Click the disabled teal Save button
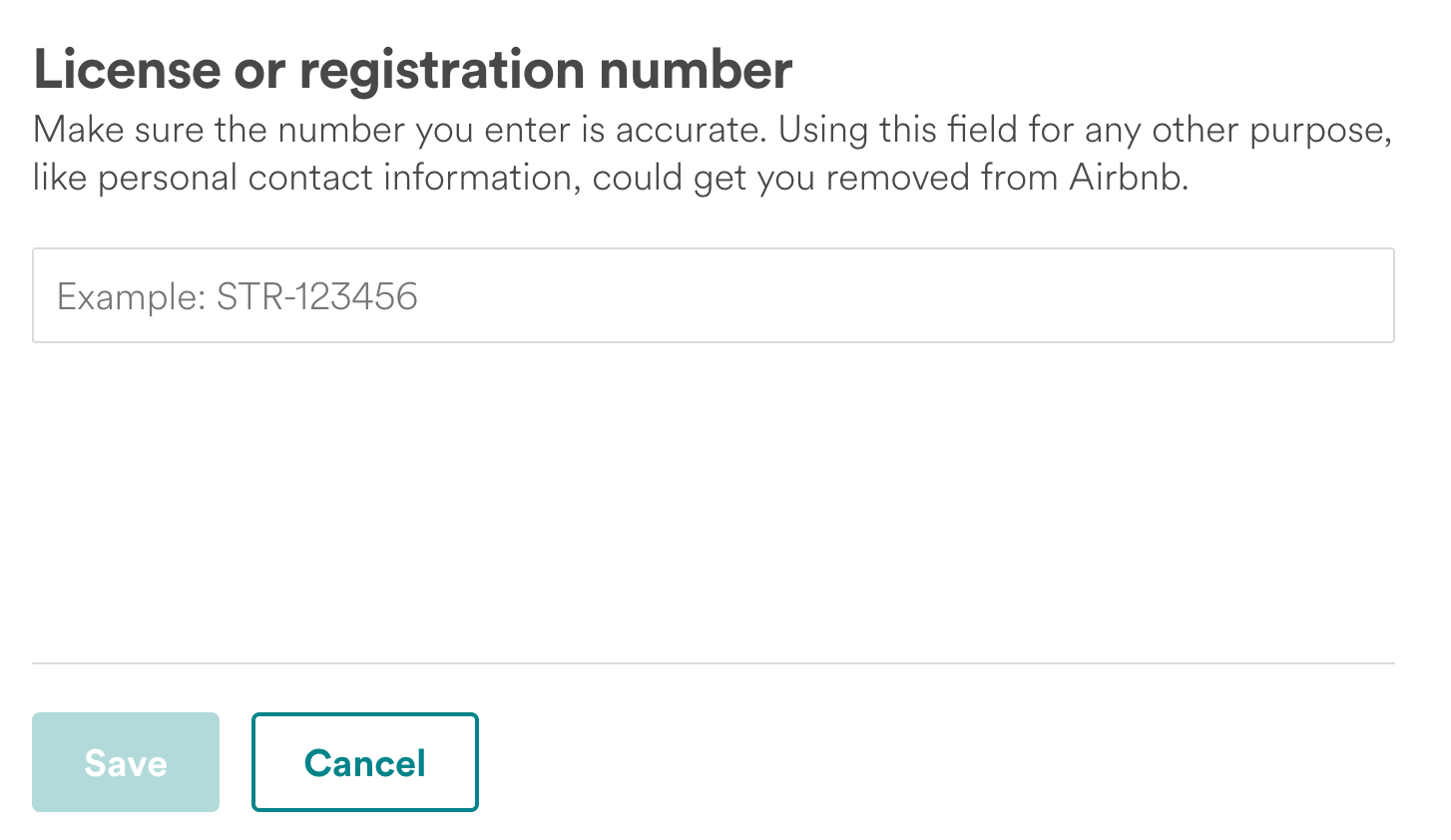The image size is (1451, 840). [126, 762]
